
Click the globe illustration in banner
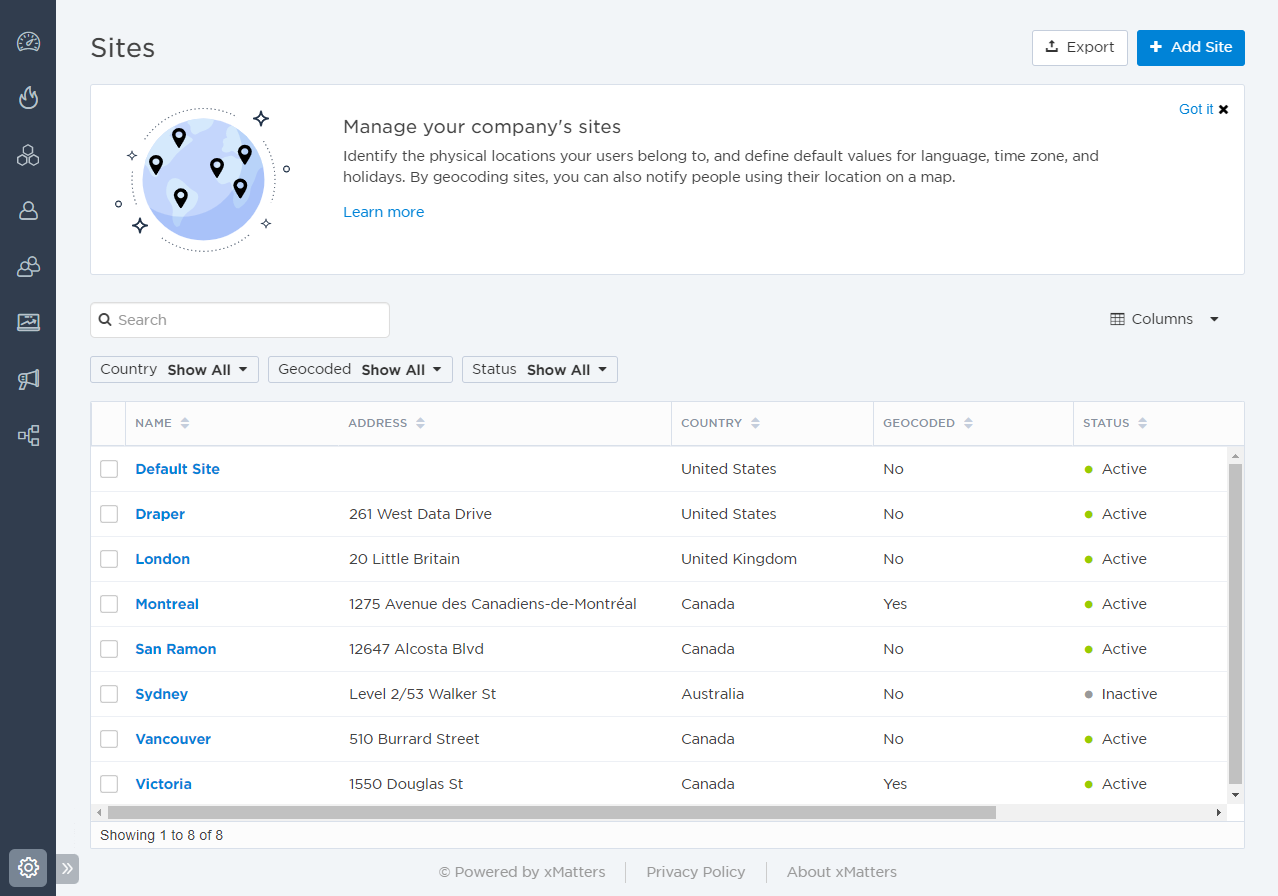(204, 179)
